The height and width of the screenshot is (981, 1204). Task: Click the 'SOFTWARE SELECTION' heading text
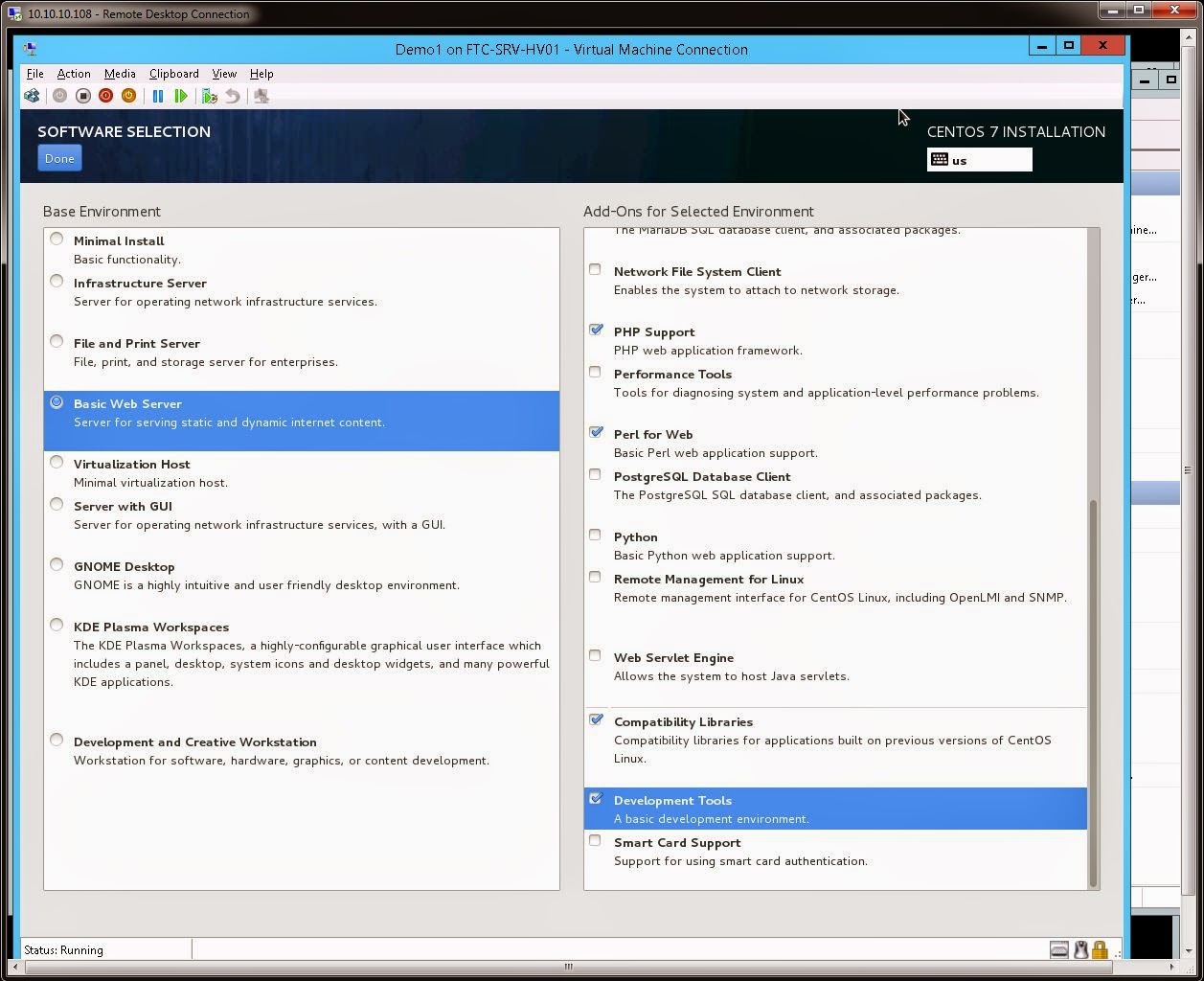(x=125, y=131)
